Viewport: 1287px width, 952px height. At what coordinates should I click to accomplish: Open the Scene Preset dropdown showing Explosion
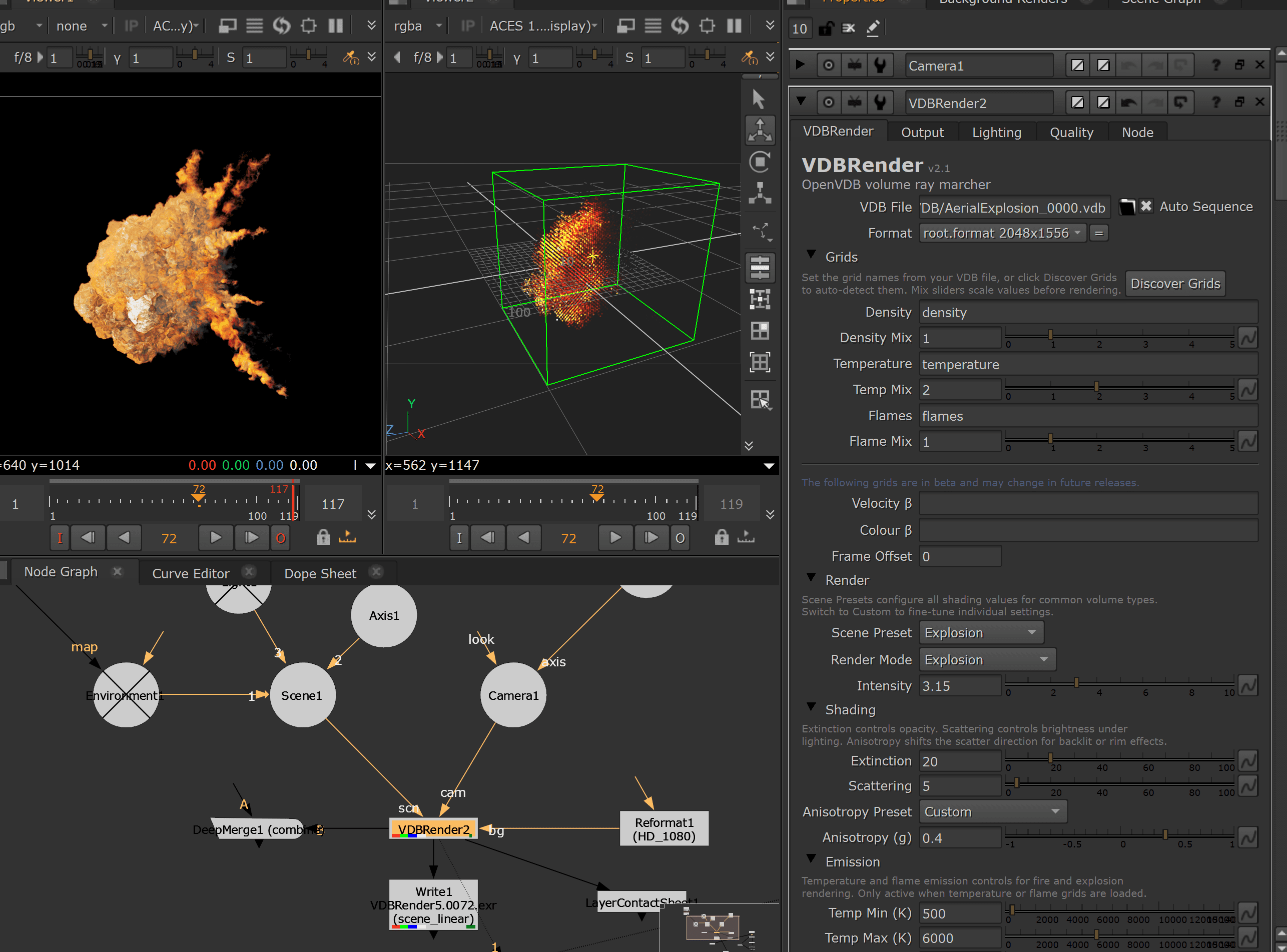[981, 632]
